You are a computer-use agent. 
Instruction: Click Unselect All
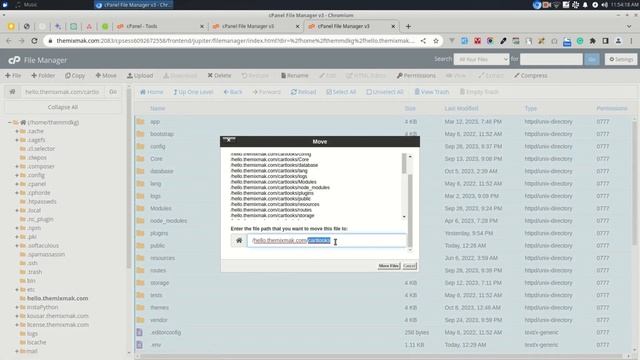384,92
